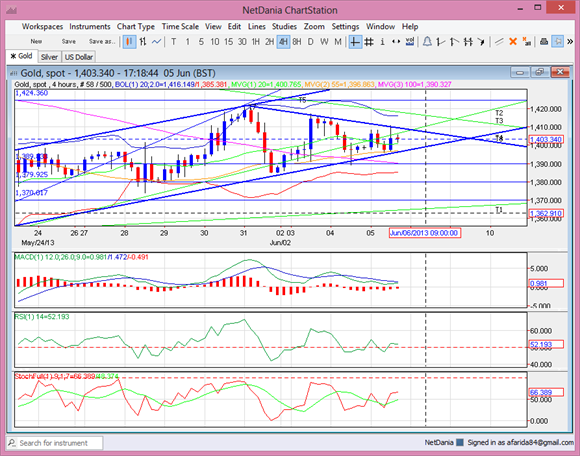Set time scale to 1 minute

[188, 42]
